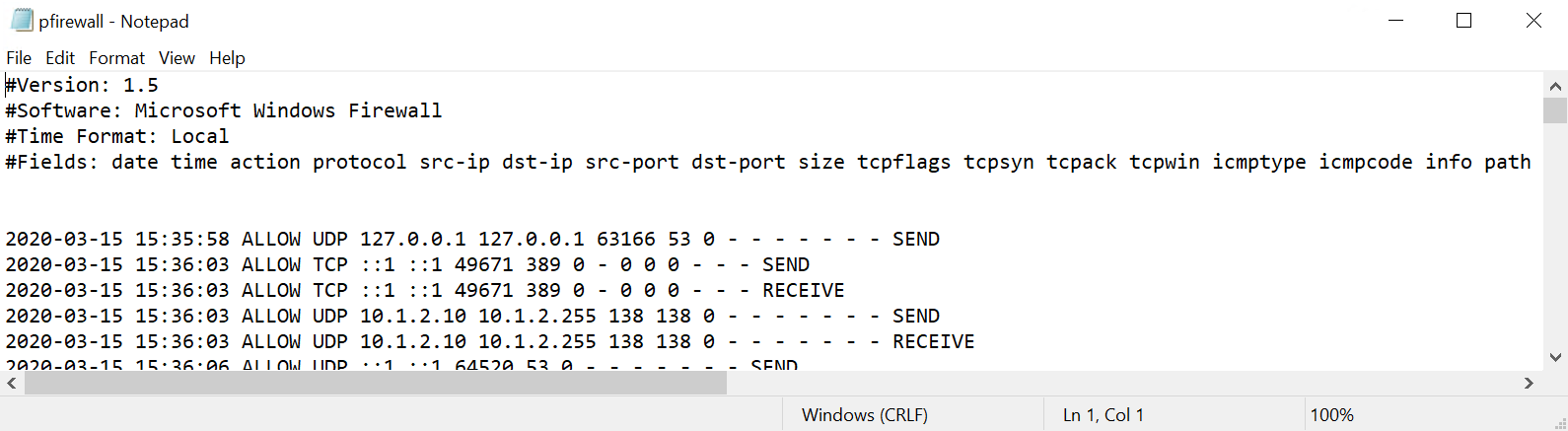Click the horizontal scrollbar thumb

pos(376,384)
